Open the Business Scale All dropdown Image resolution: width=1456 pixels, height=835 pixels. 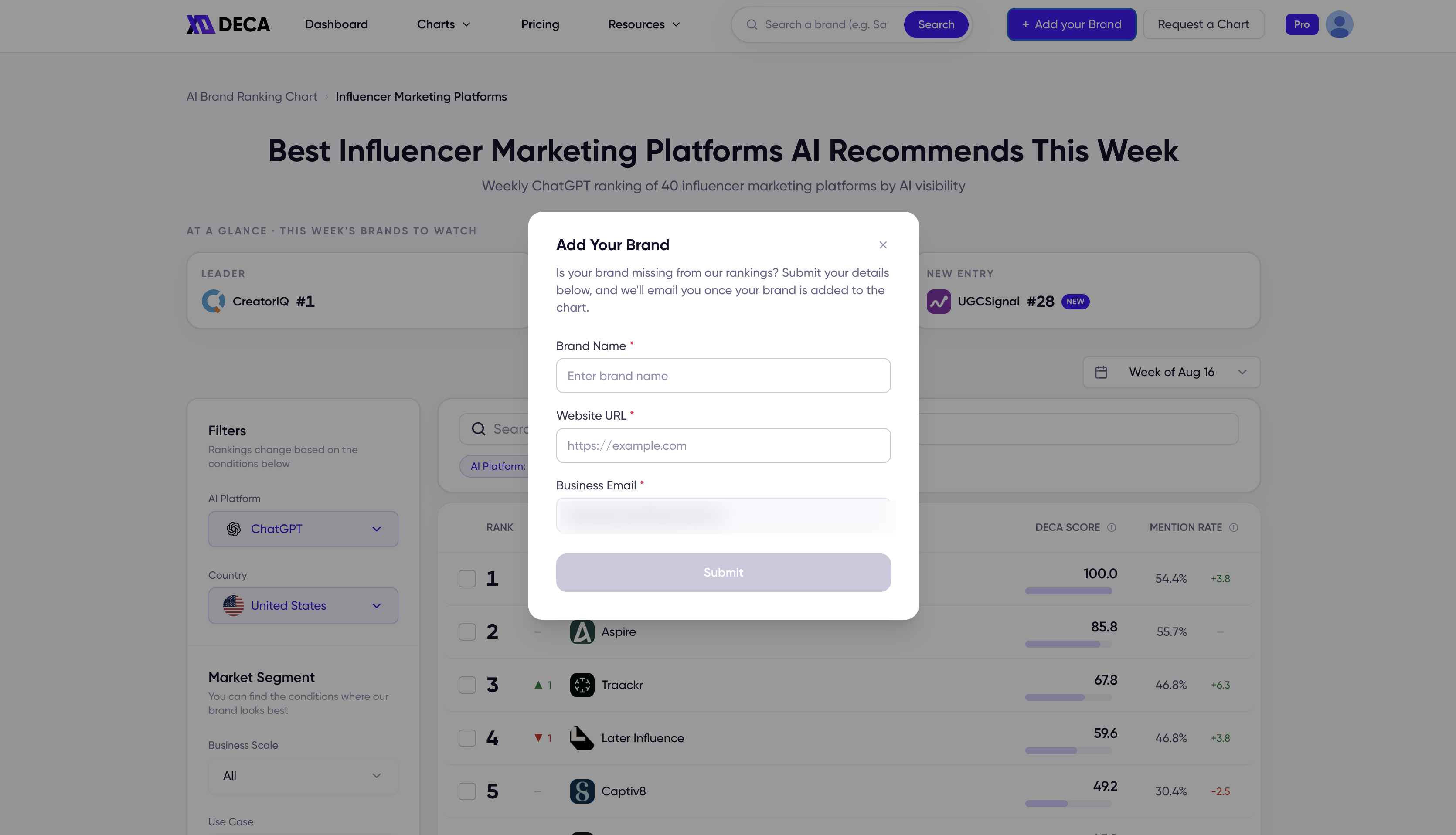[303, 775]
